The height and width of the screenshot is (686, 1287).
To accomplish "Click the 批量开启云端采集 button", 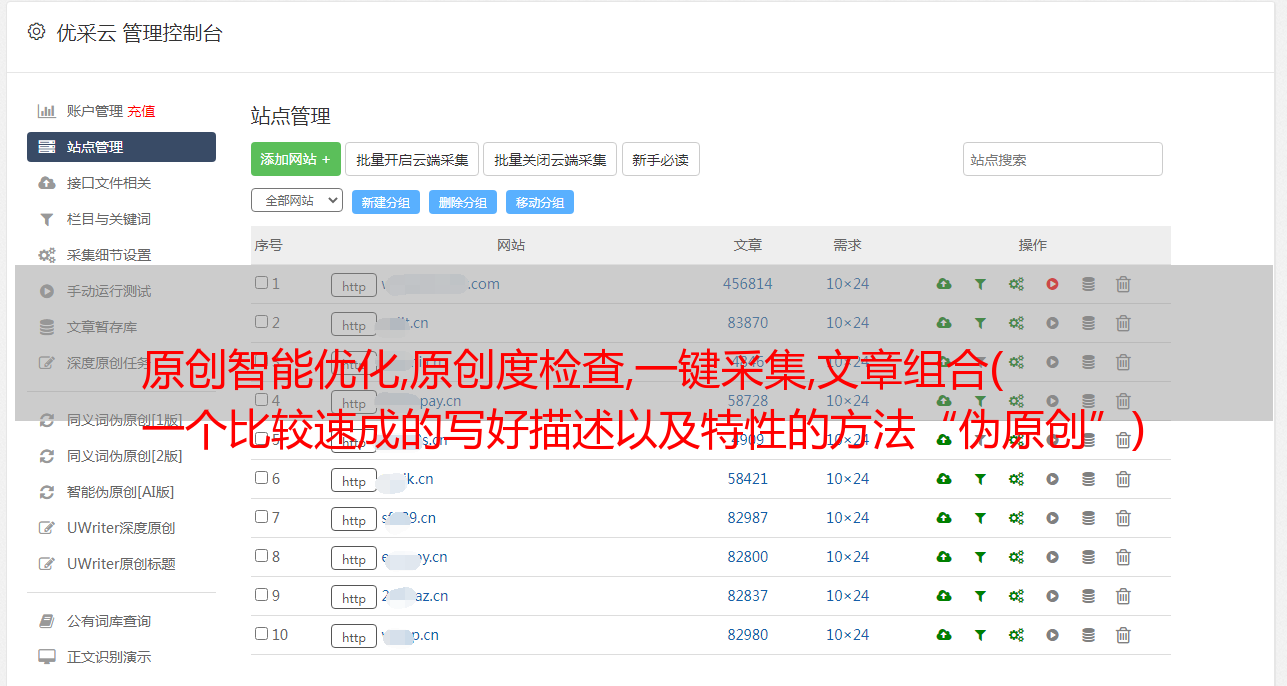I will point(412,159).
